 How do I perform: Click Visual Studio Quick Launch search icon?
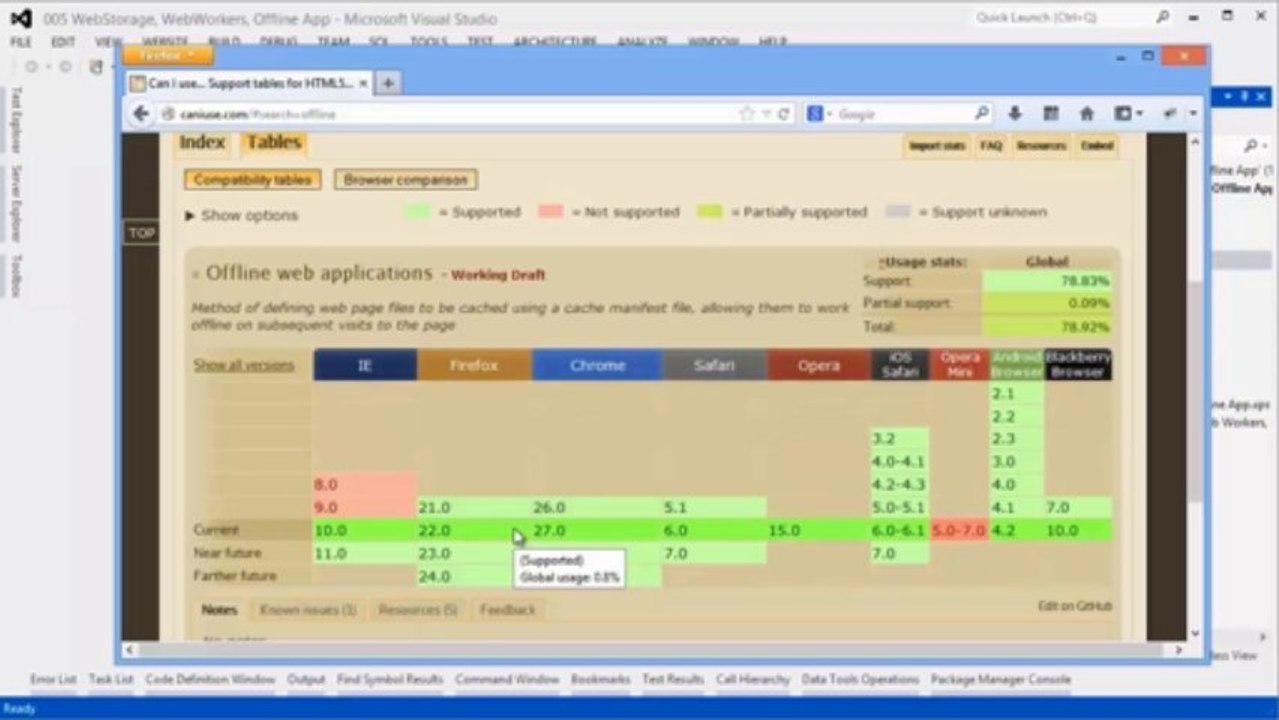1162,17
